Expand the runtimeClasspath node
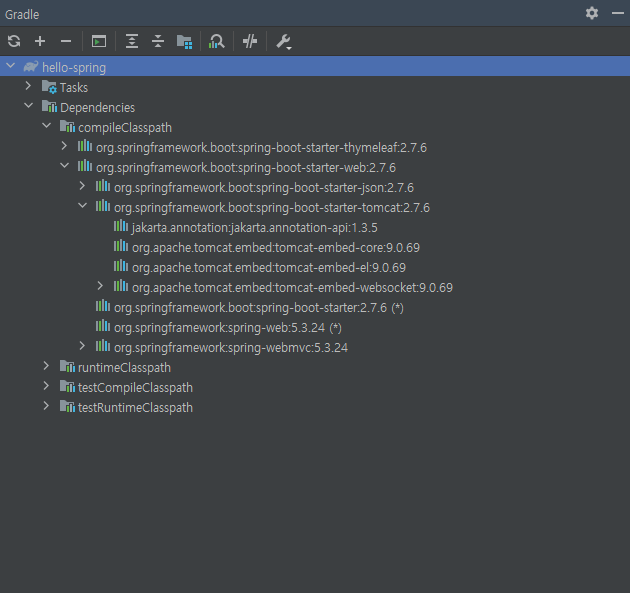The width and height of the screenshot is (630, 593). click(x=46, y=366)
